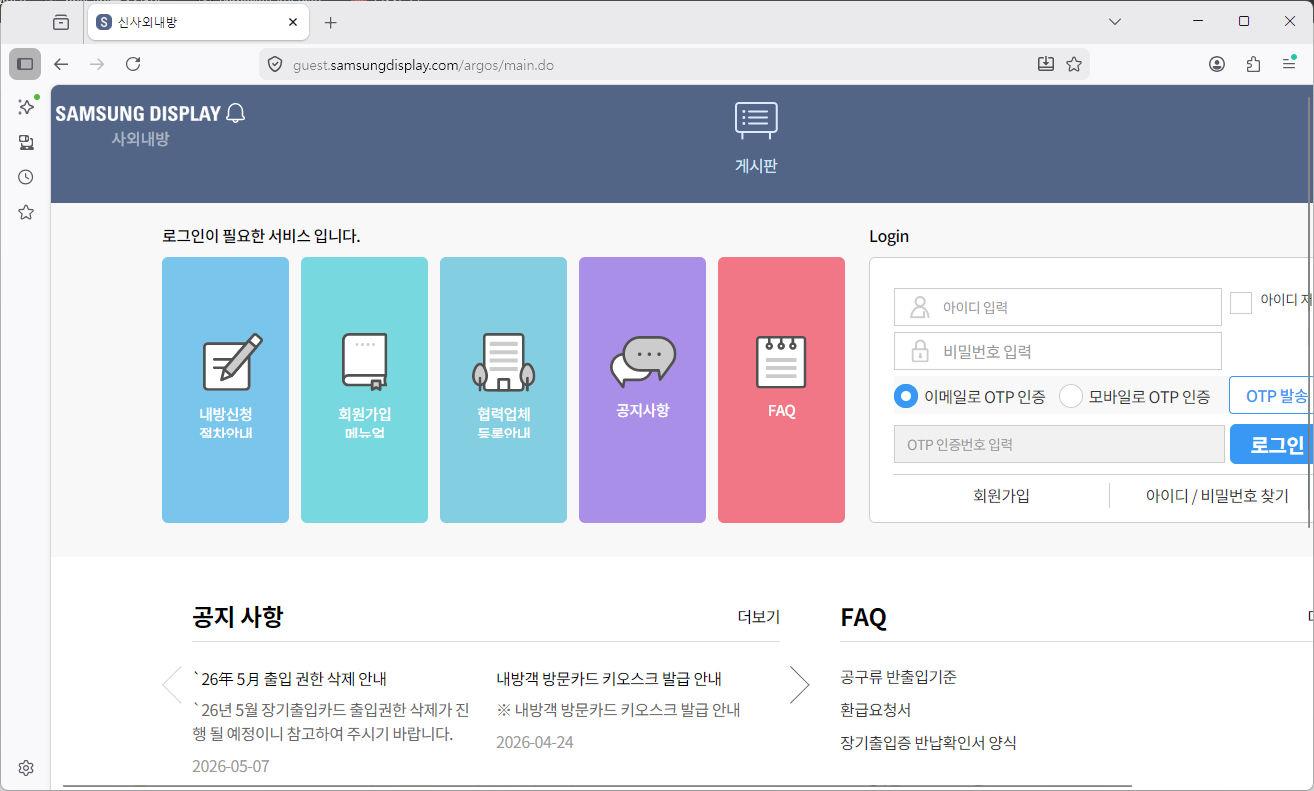Open the 내방신청 절차안내 tile
This screenshot has height=791, width=1314.
tap(225, 390)
